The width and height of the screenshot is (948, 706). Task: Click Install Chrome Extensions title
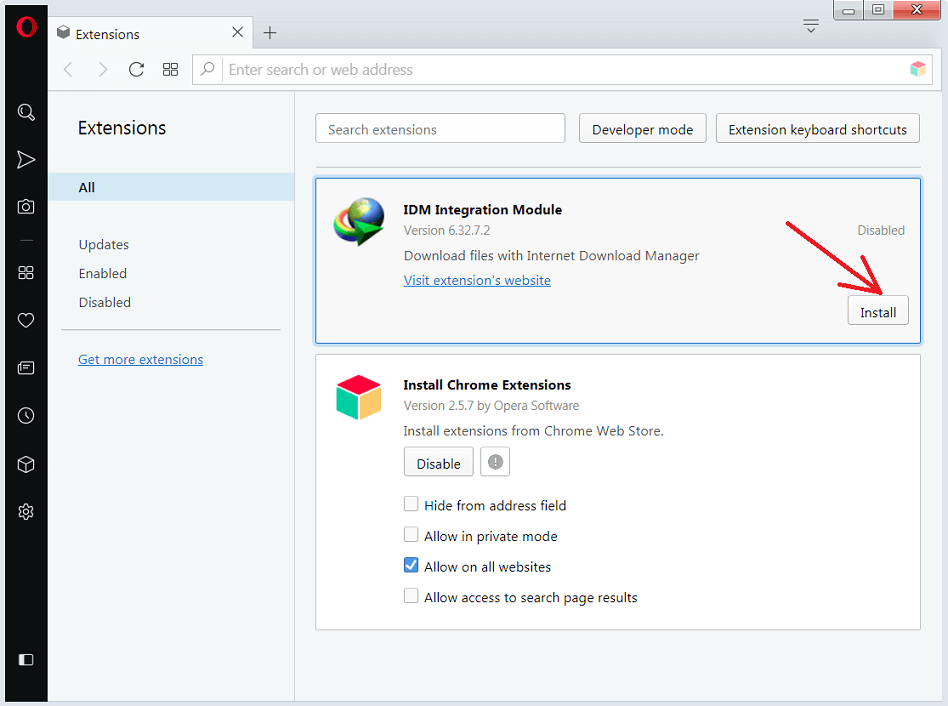[487, 385]
